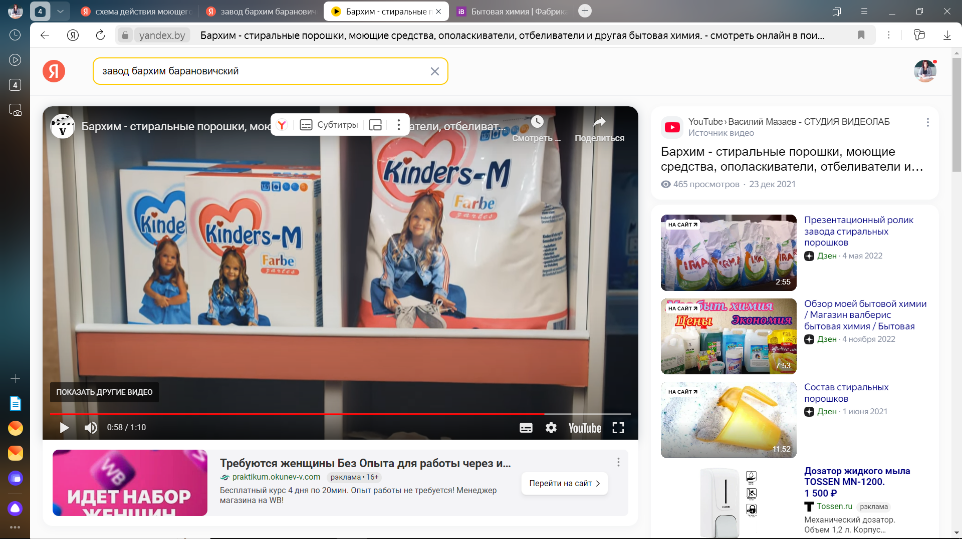Viewport: 962px width, 539px height.
Task: Open synced devices/tabs icon in title bar
Action: [x=837, y=11]
